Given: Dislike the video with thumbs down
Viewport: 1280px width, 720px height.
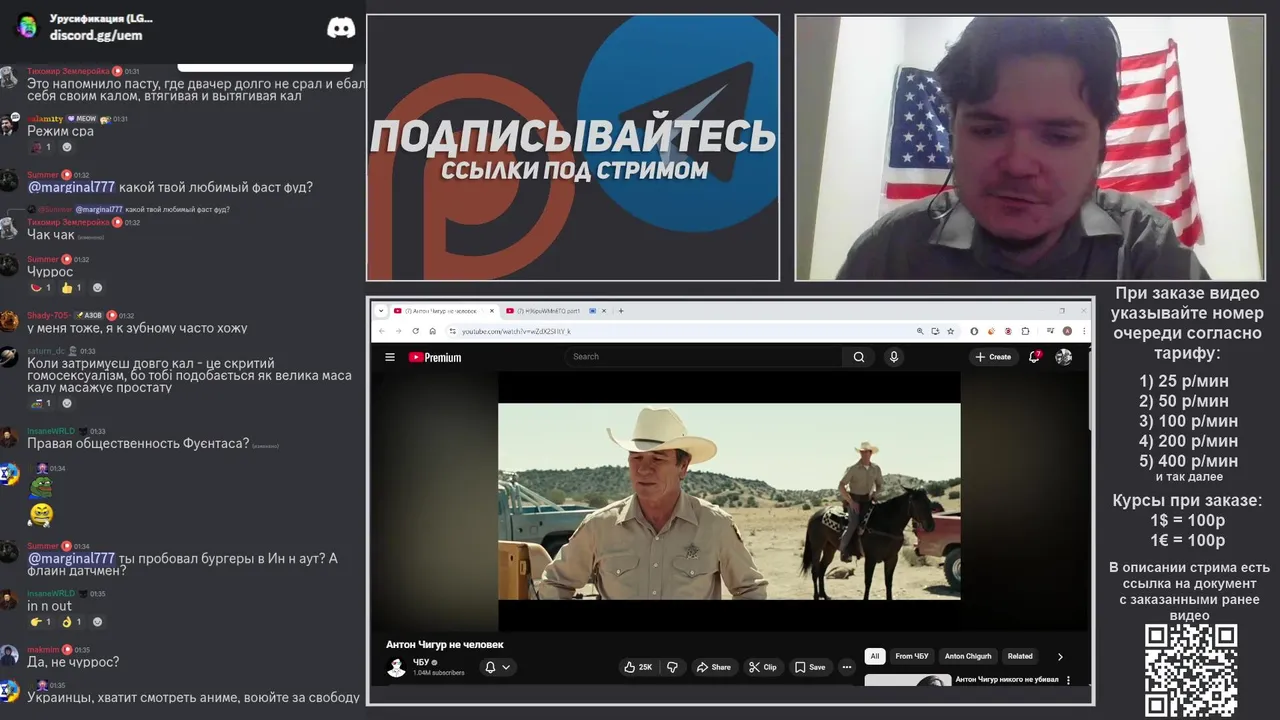Looking at the screenshot, I should pos(672,667).
